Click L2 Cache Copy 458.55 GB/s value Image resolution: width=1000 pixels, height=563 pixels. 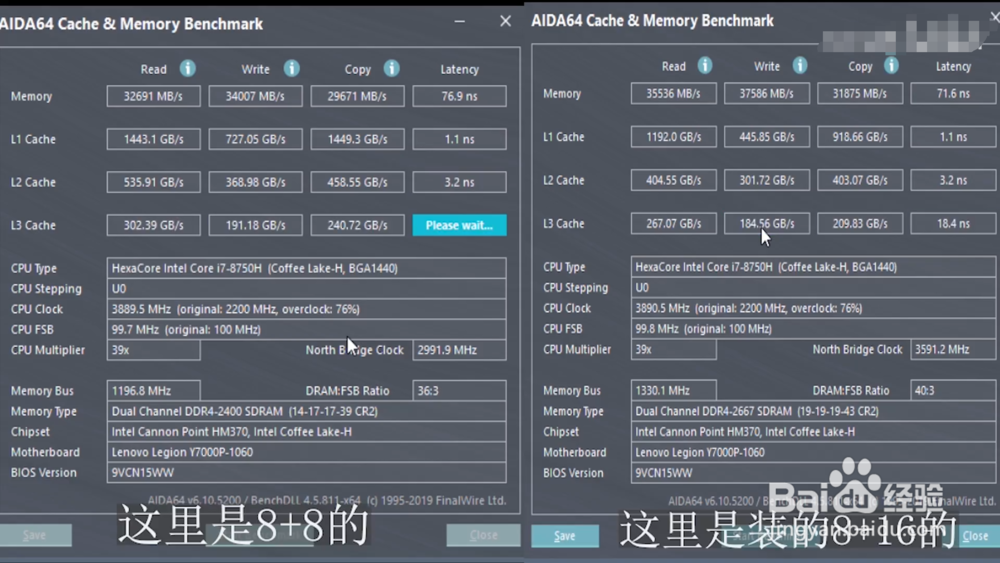(x=357, y=182)
